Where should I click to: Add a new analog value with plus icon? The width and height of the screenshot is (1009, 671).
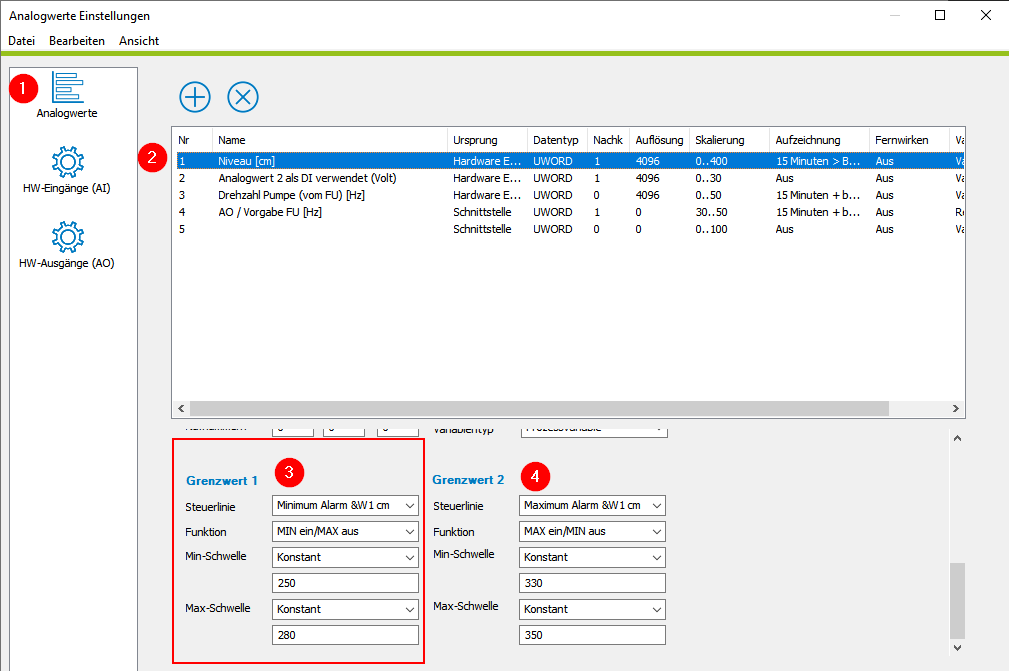point(195,97)
